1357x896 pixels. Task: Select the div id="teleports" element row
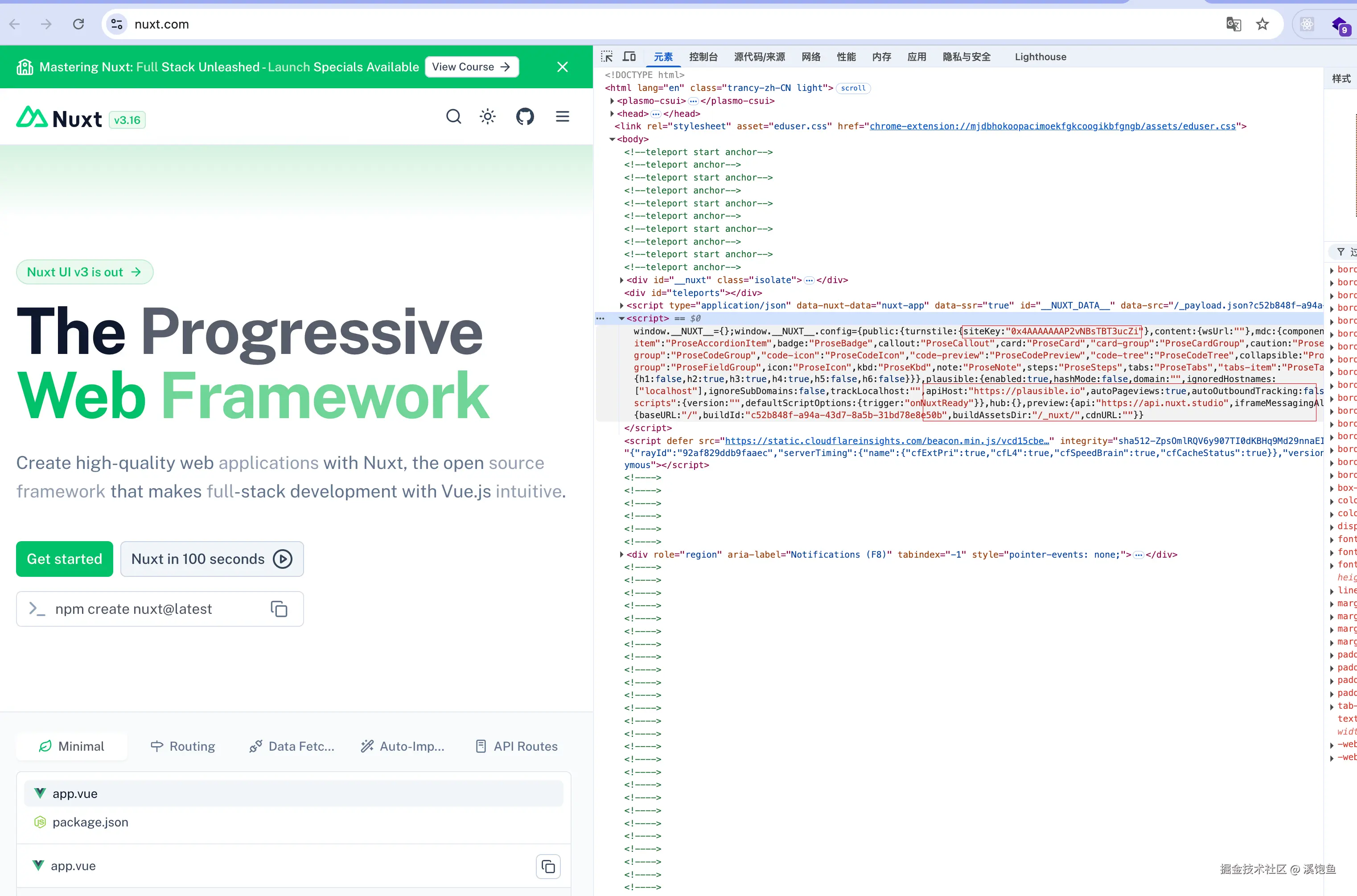[692, 292]
